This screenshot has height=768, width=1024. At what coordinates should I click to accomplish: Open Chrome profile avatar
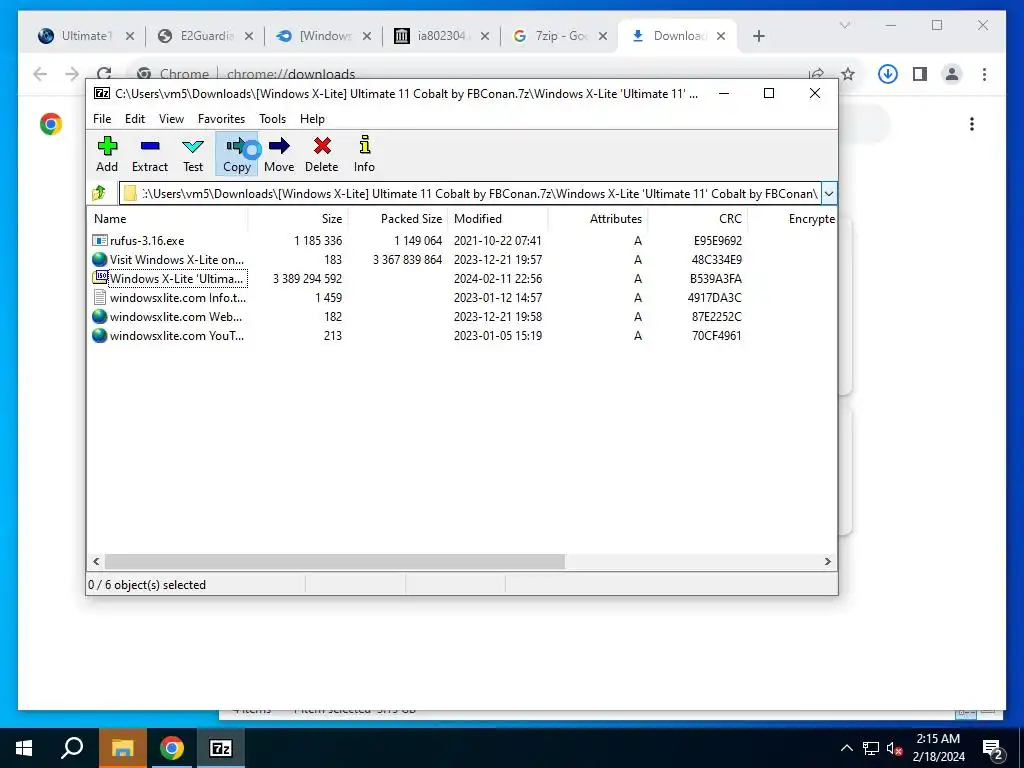pyautogui.click(x=952, y=74)
